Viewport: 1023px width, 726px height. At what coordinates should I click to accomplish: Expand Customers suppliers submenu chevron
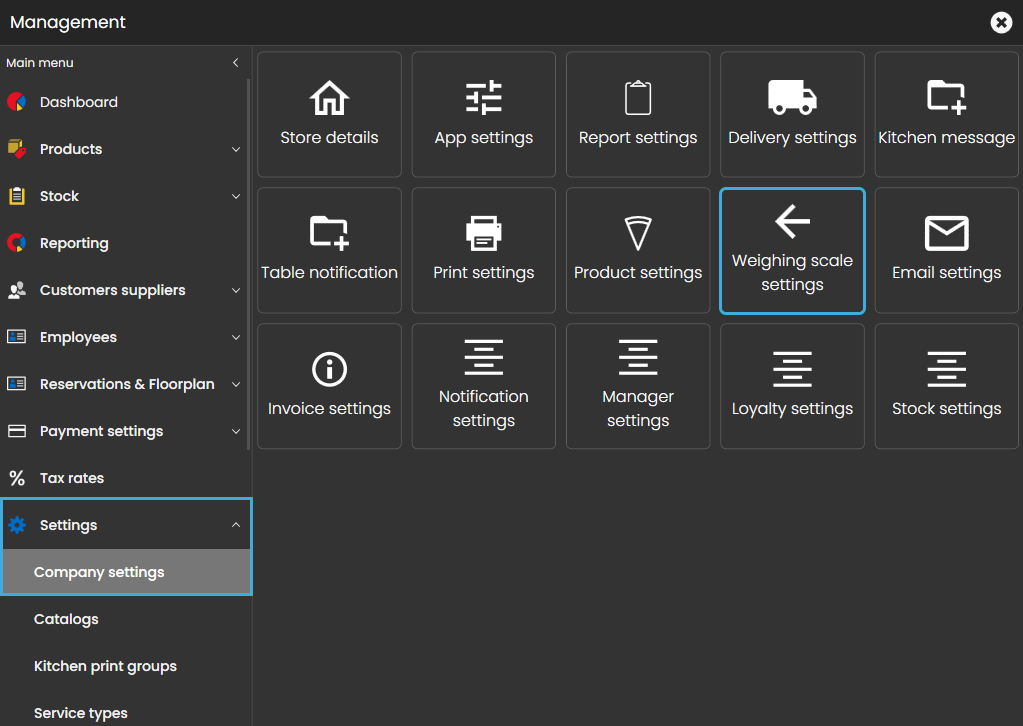coord(236,291)
